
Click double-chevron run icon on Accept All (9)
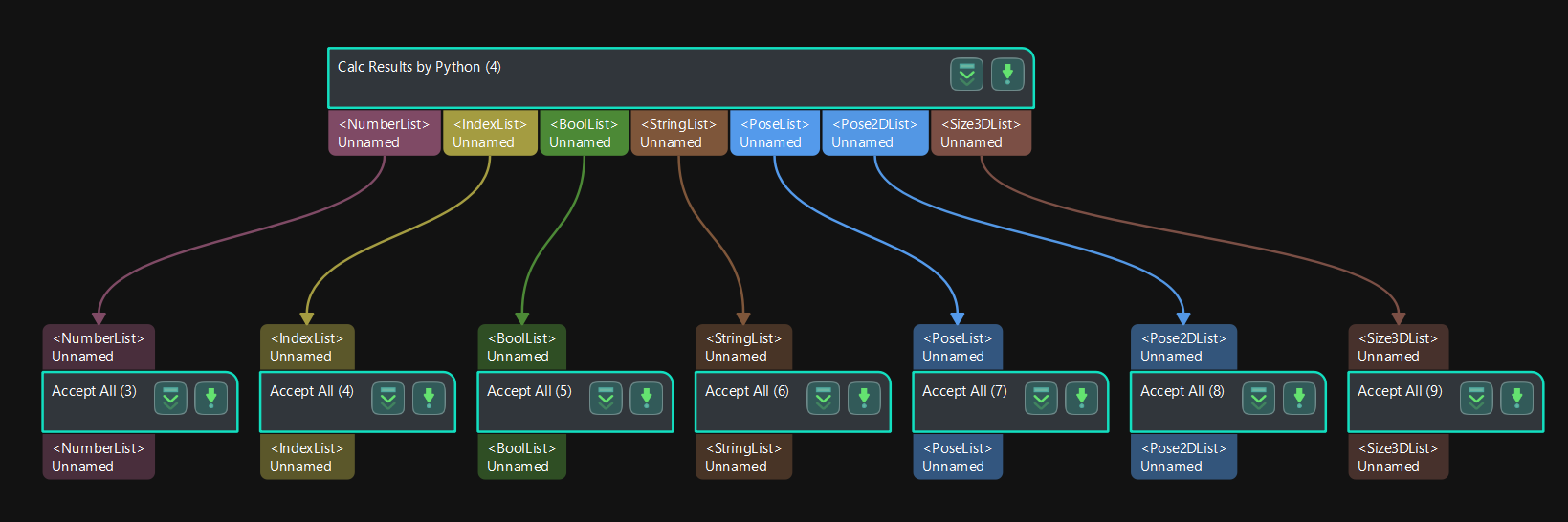[x=1476, y=398]
